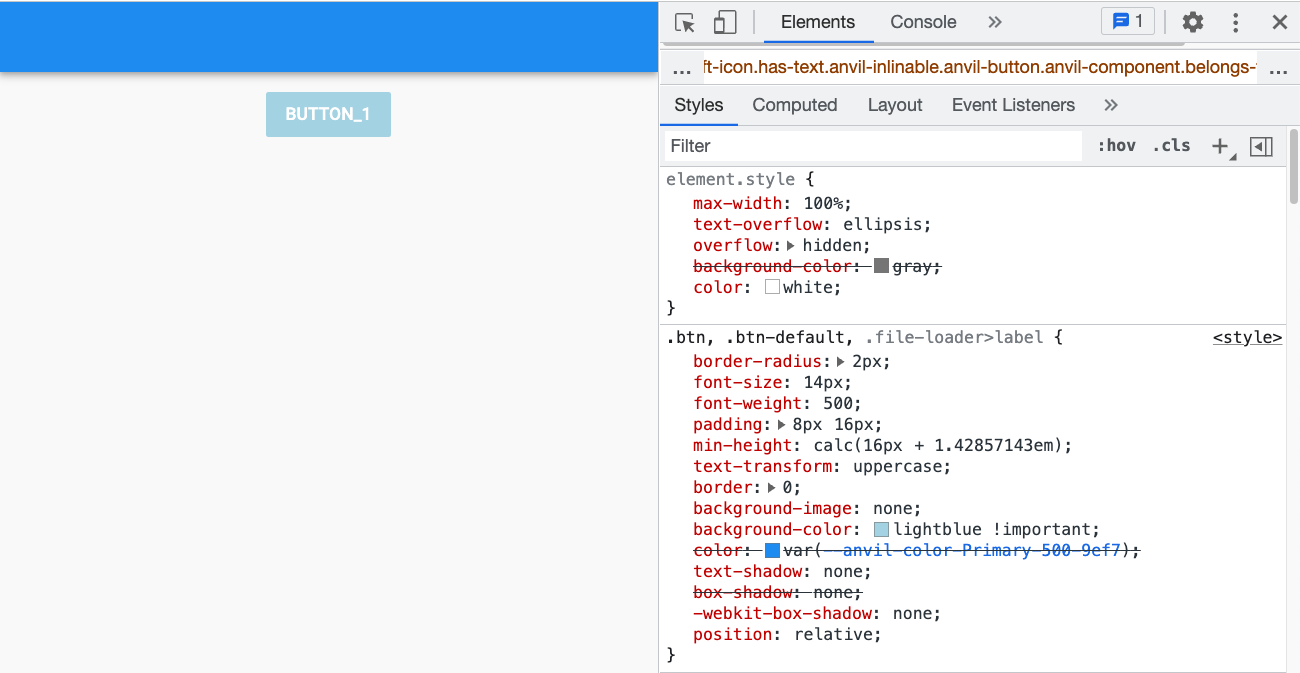Add a new style rule with plus icon
This screenshot has width=1300, height=673.
pyautogui.click(x=1221, y=146)
